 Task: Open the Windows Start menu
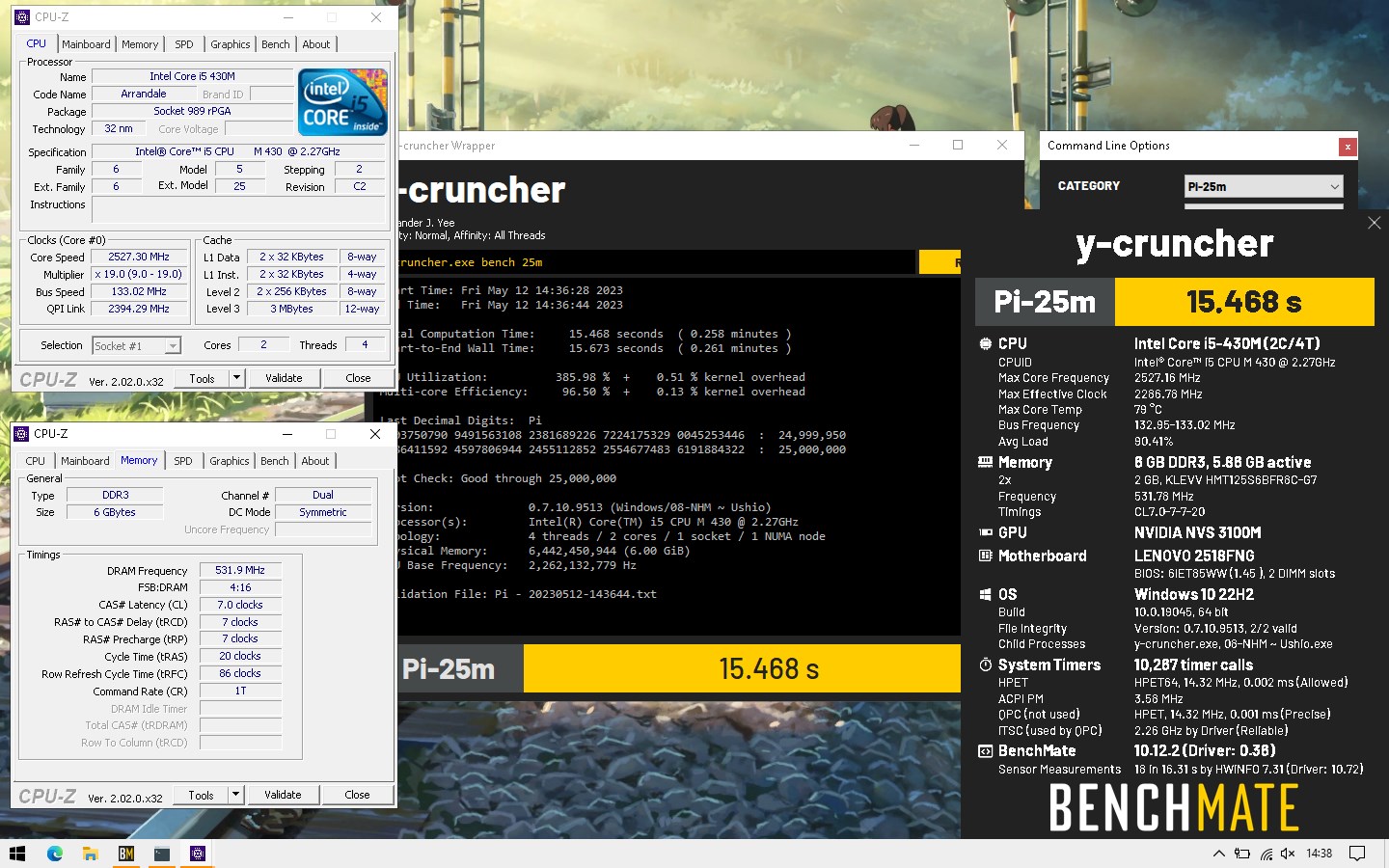point(16,854)
